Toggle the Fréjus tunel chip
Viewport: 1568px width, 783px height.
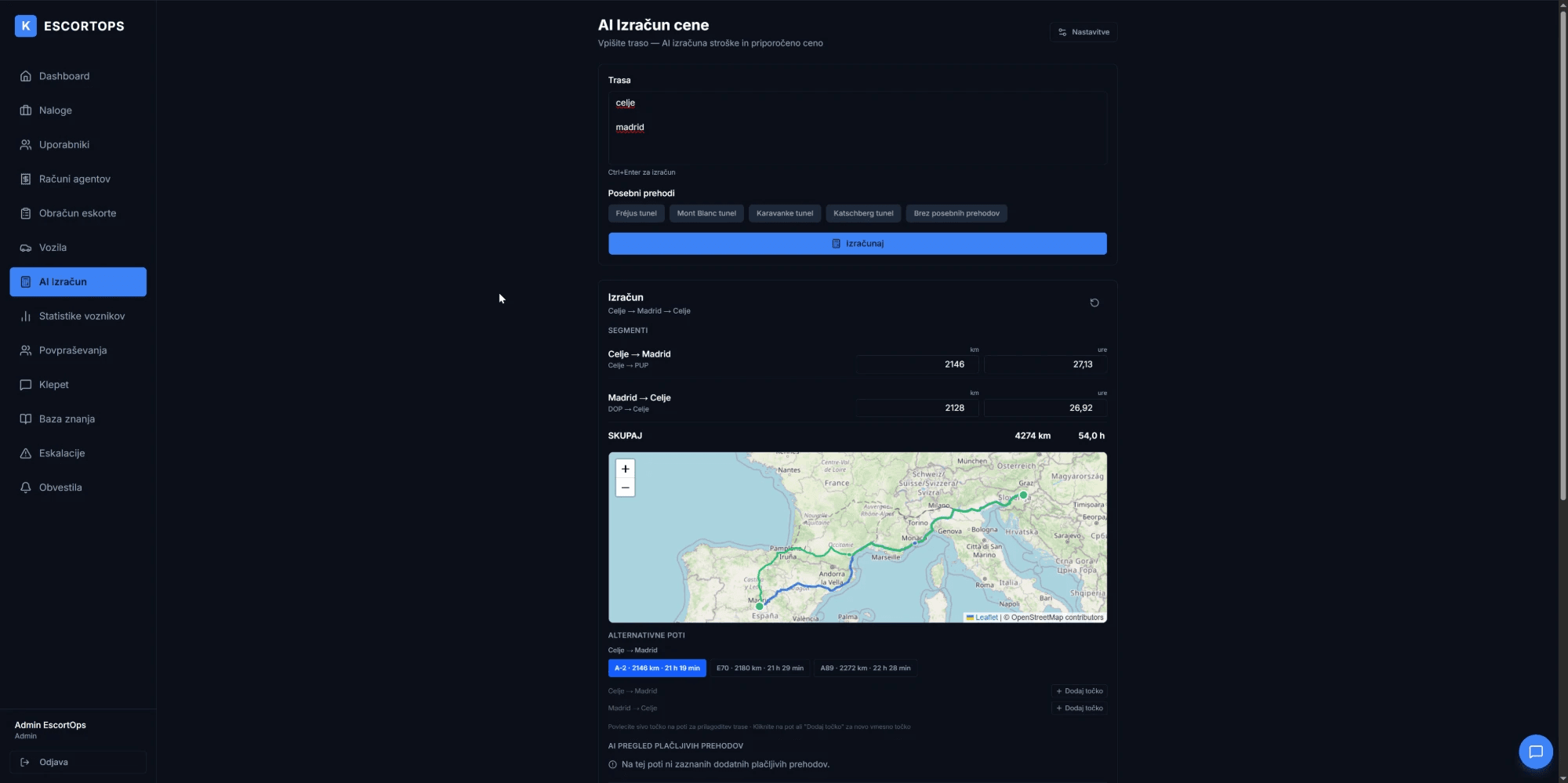(636, 213)
